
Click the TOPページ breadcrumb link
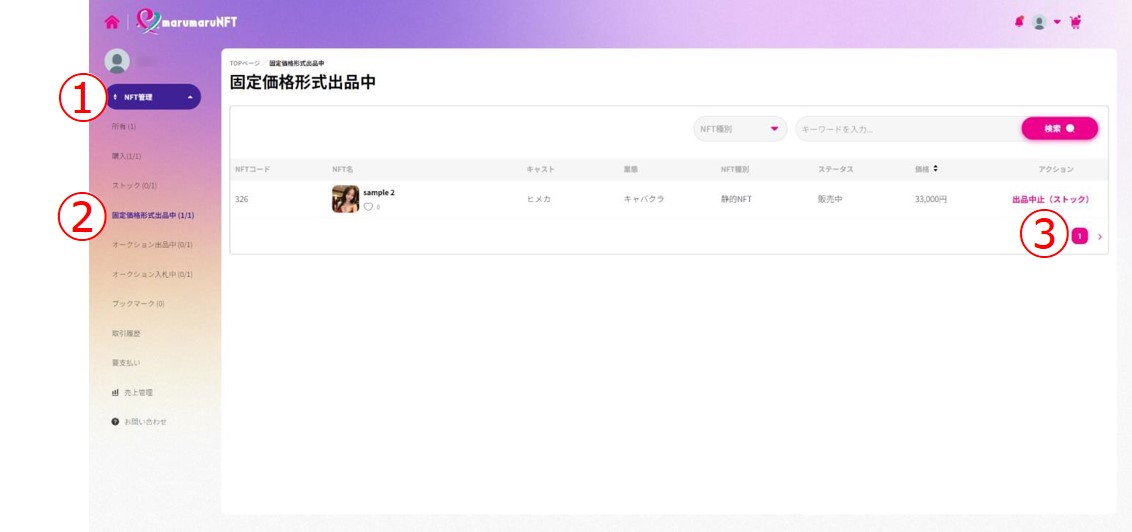pos(245,64)
